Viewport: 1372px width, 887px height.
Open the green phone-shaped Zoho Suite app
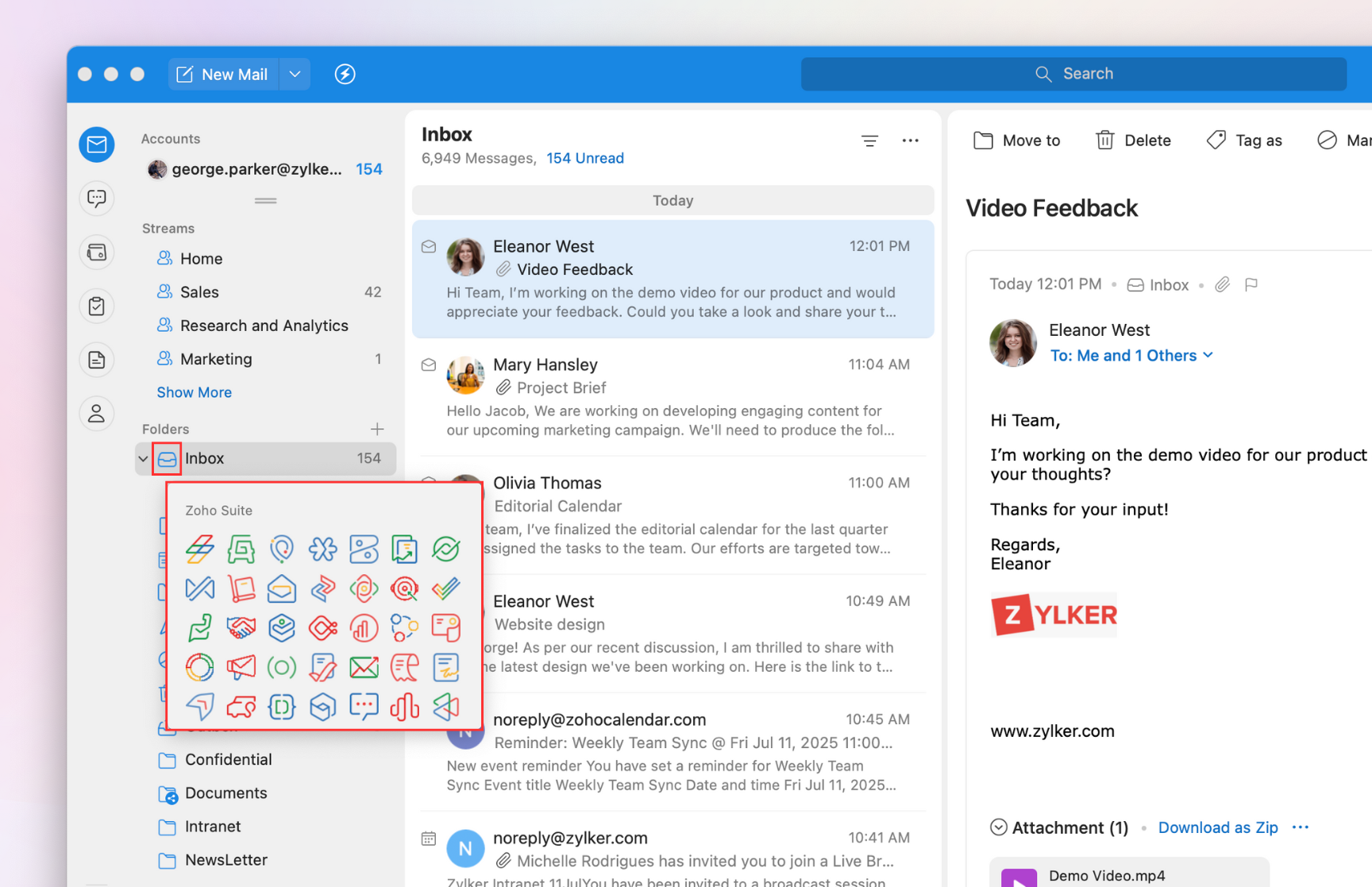(200, 628)
